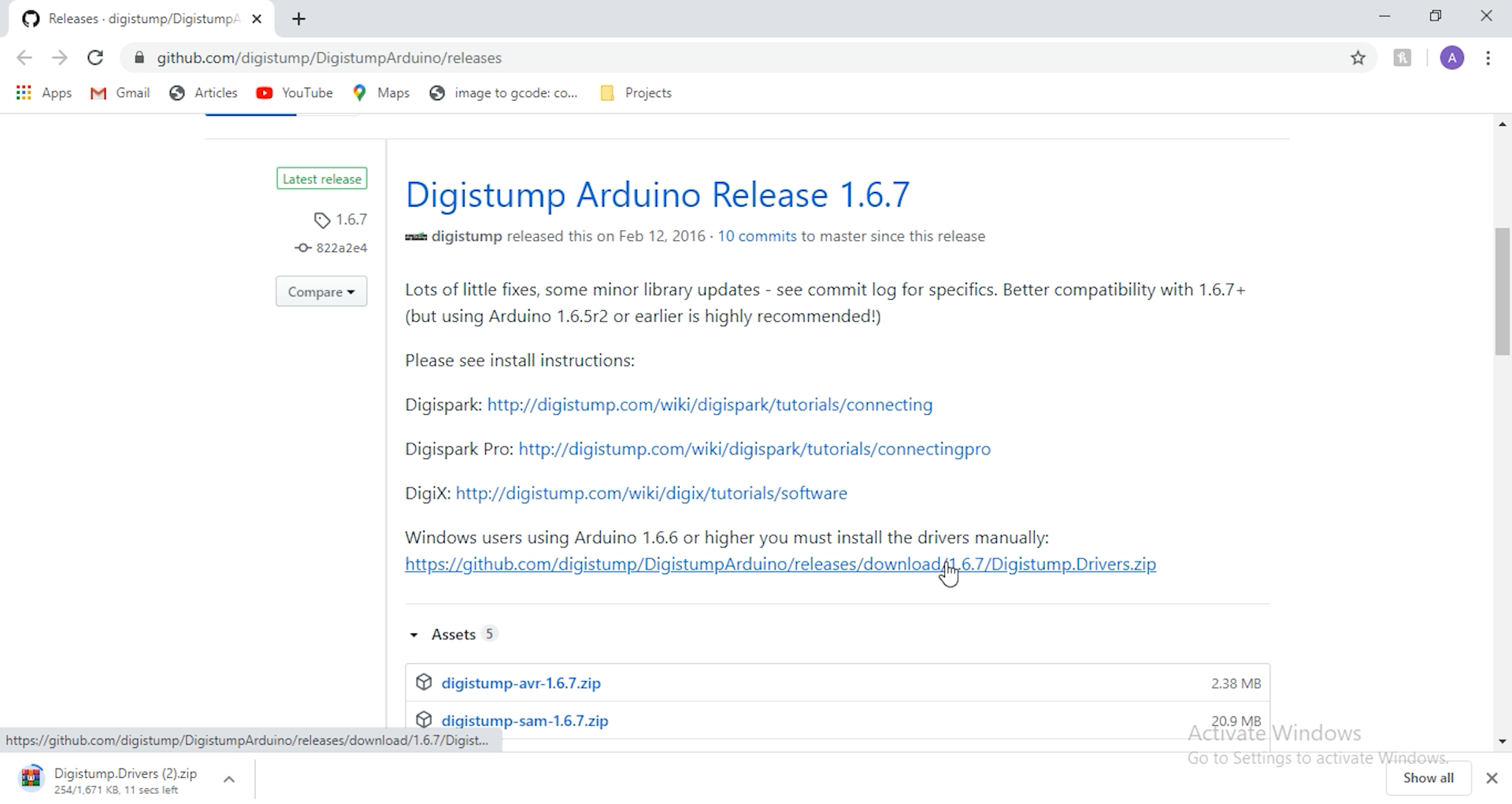Open the Projects bookmarks folder
The height and width of the screenshot is (804, 1512).
636,93
